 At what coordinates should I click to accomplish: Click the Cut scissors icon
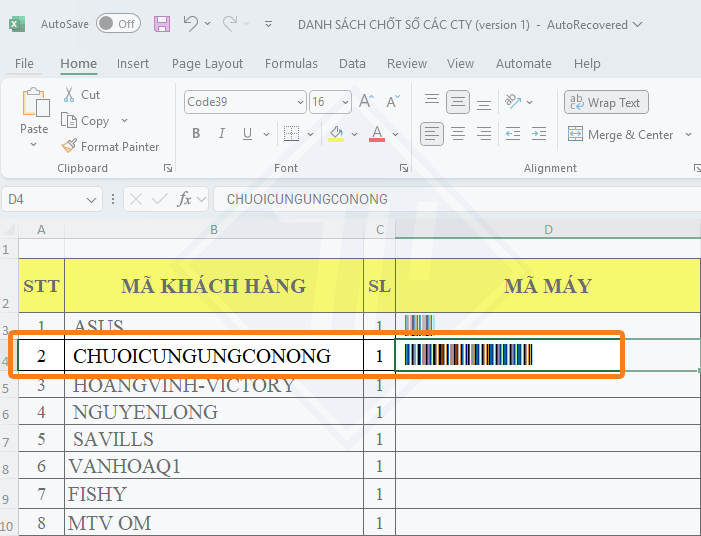[x=69, y=95]
